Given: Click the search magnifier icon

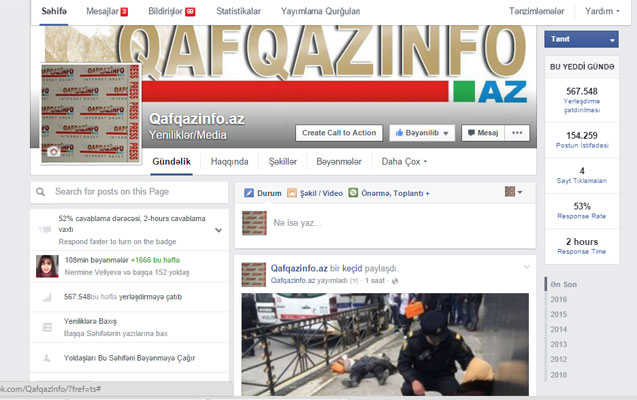Looking at the screenshot, I should [x=40, y=192].
